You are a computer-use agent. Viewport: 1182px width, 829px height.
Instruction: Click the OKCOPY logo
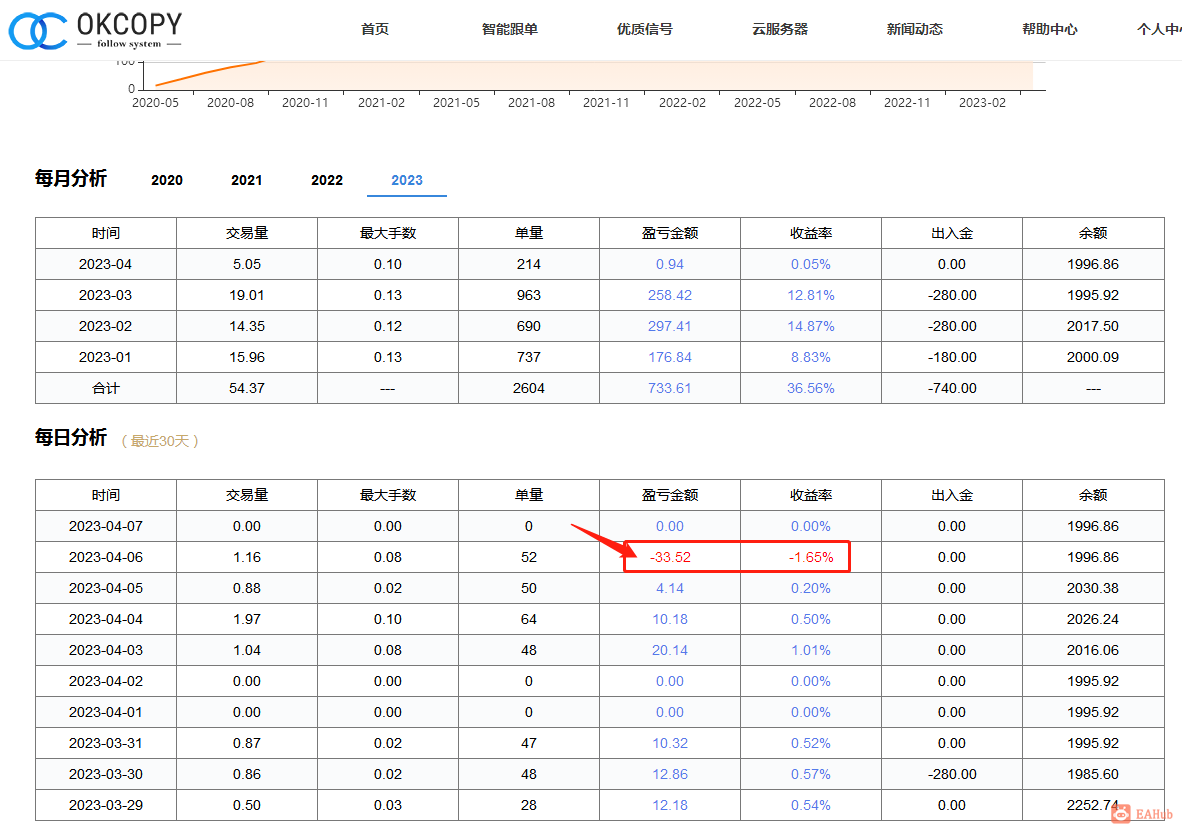[x=95, y=30]
